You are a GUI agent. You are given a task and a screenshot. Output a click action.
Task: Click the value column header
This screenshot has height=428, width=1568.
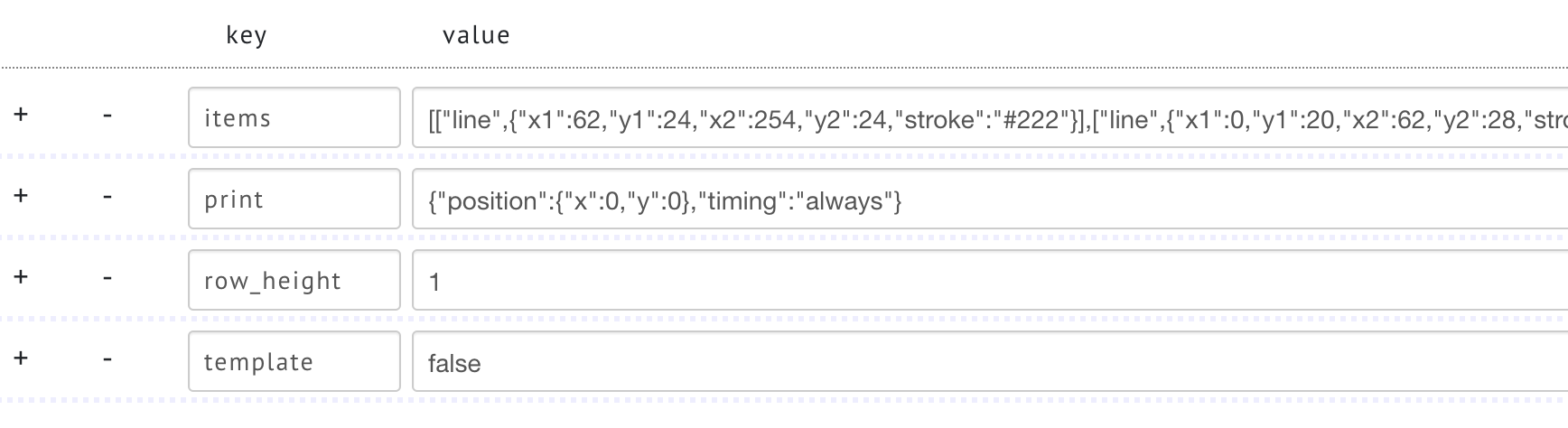point(476,35)
